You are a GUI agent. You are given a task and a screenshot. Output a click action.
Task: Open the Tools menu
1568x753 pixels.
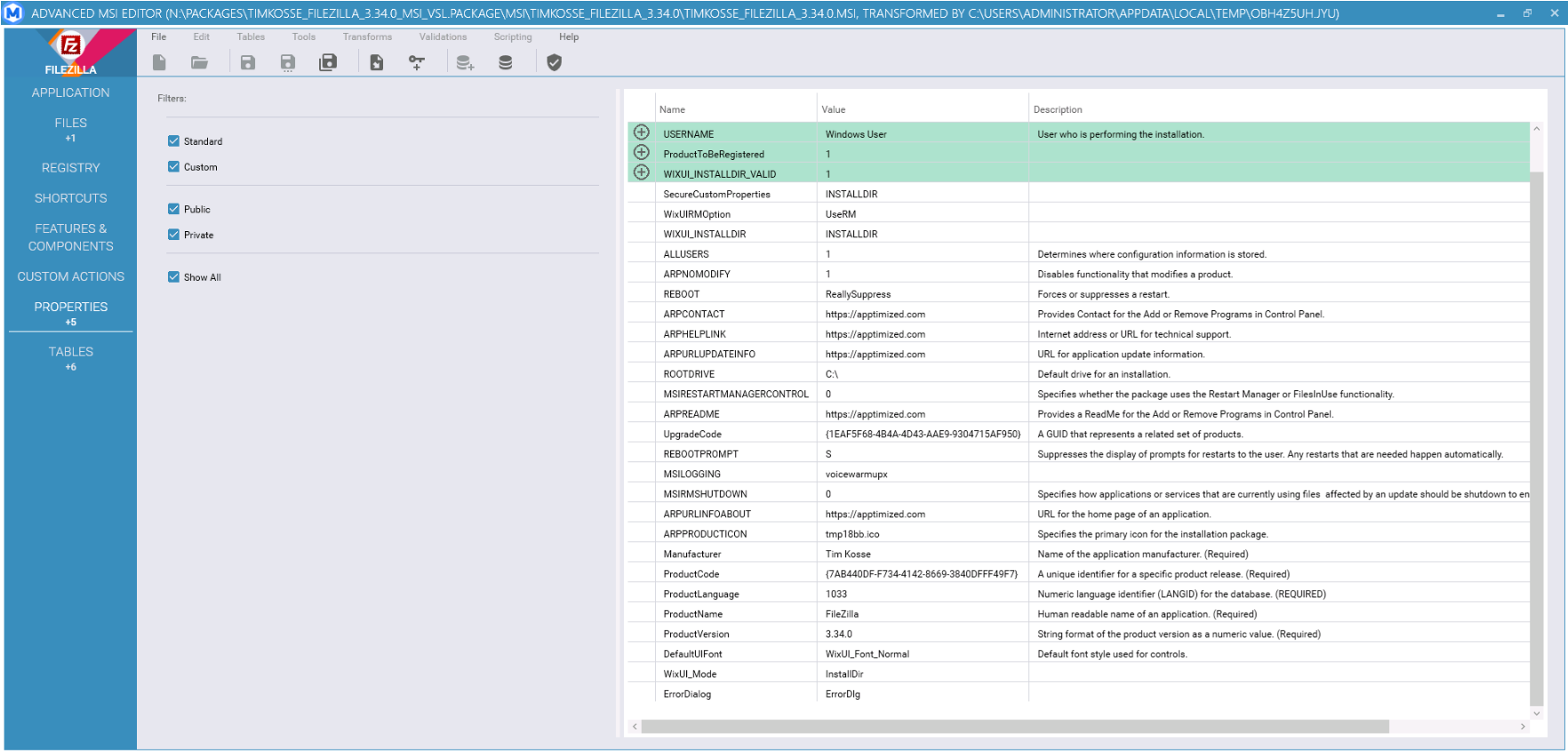tap(304, 36)
